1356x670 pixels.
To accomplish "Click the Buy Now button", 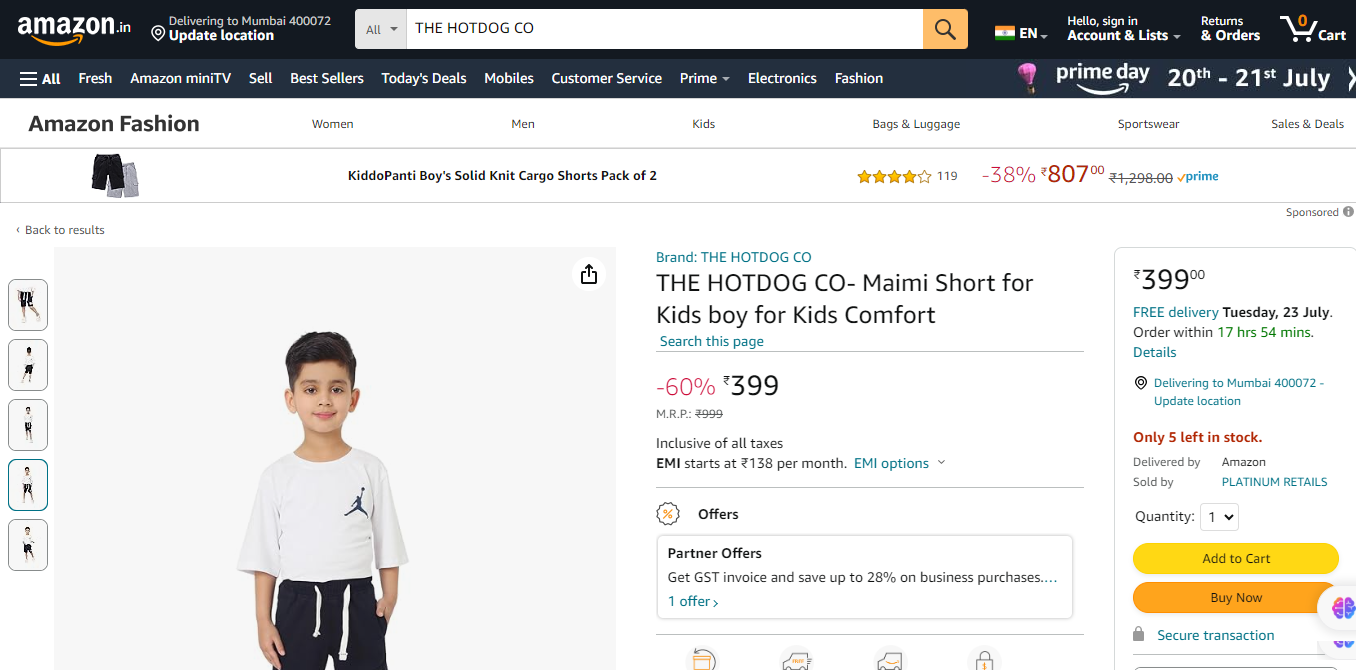I will [x=1235, y=597].
